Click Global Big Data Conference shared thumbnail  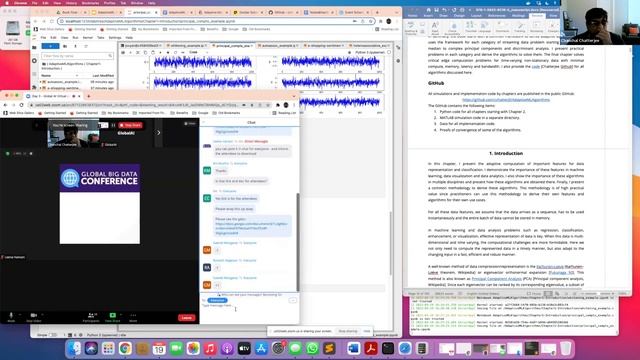tap(100, 204)
